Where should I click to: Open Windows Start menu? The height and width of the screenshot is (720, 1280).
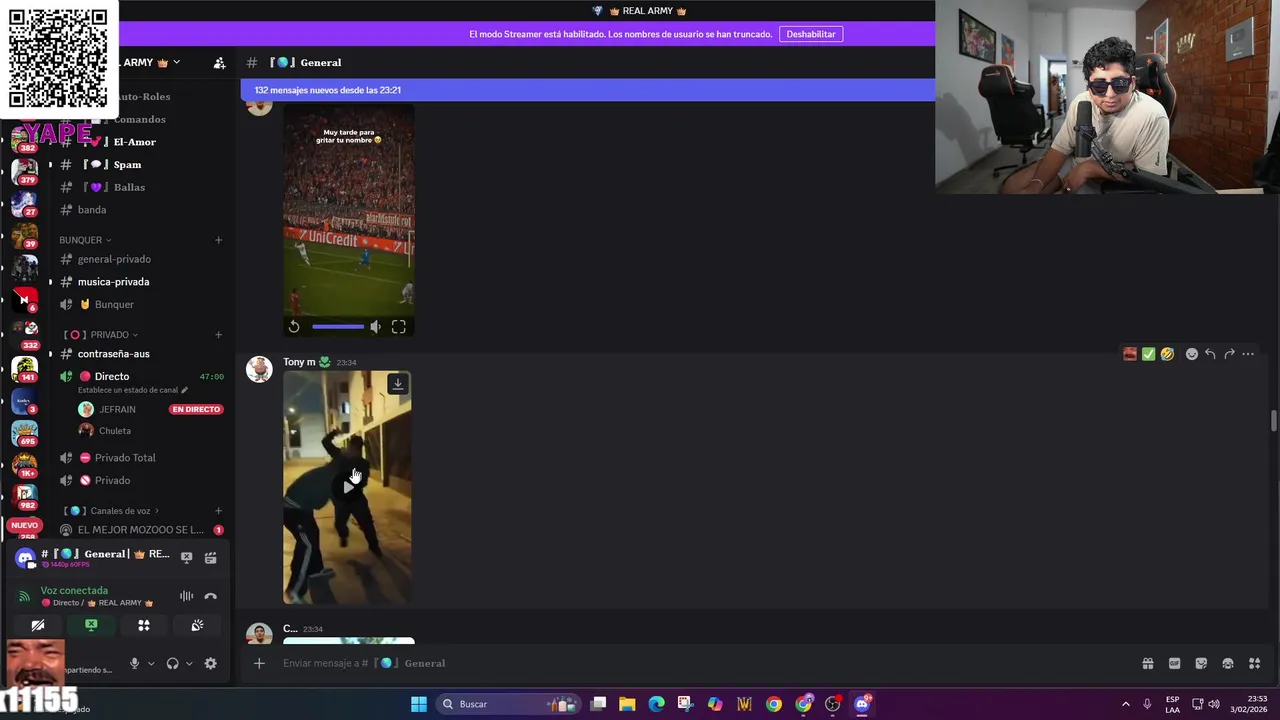click(x=419, y=704)
